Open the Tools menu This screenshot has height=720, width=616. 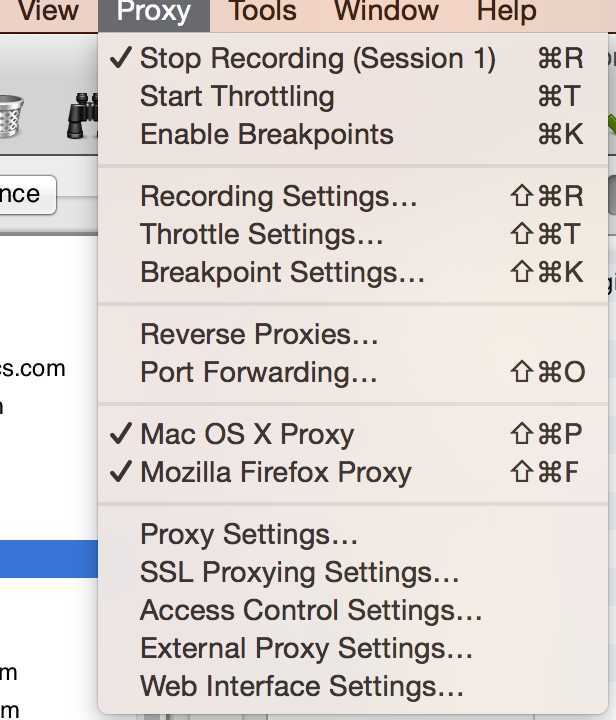tap(263, 11)
